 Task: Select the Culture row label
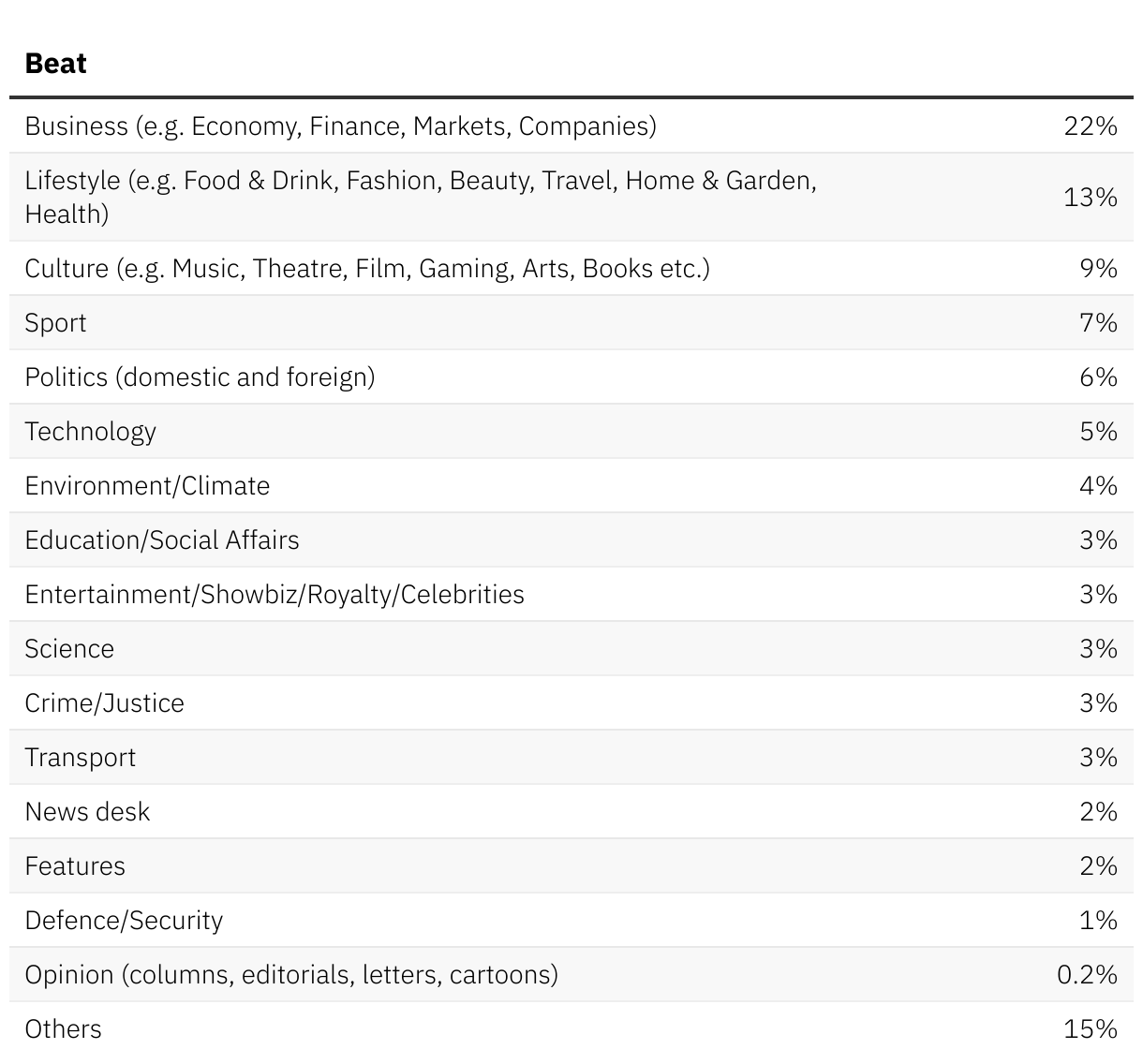tap(366, 269)
